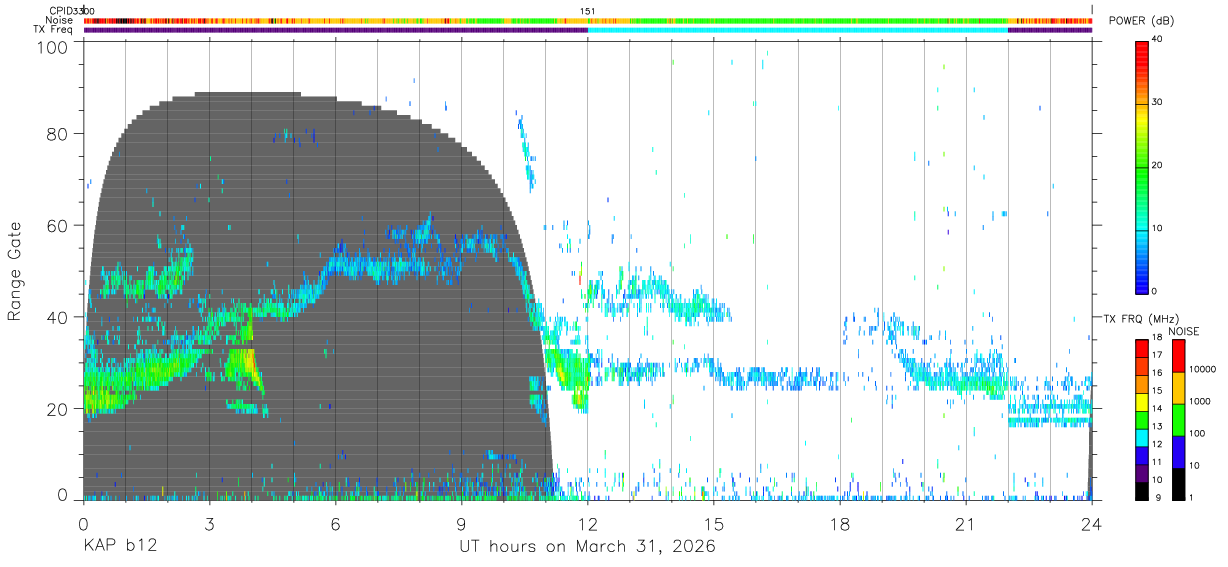Click the x-axis tick label '24'

(x=1091, y=525)
